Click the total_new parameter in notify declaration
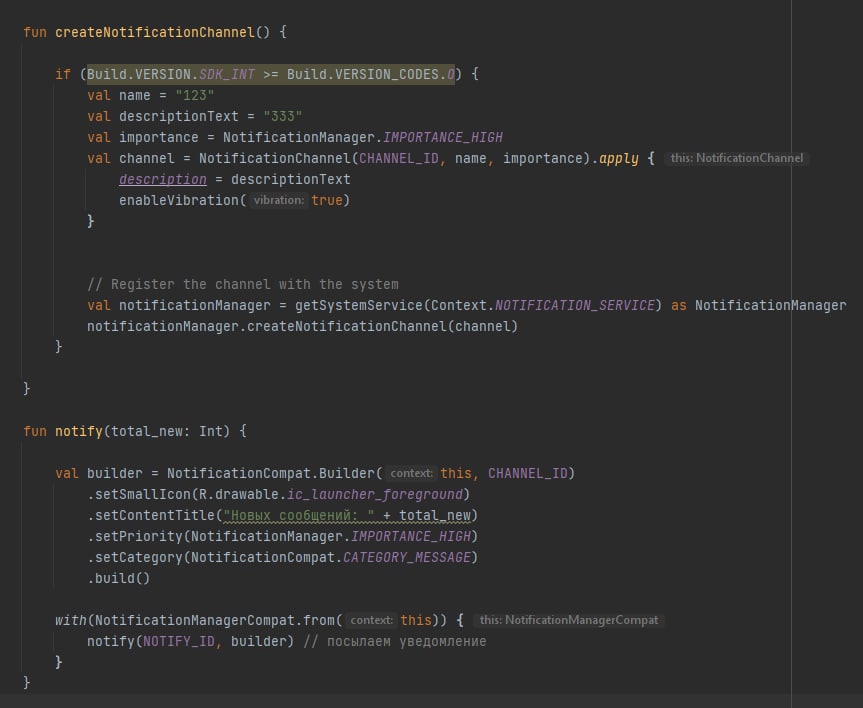The height and width of the screenshot is (708, 863). [147, 431]
